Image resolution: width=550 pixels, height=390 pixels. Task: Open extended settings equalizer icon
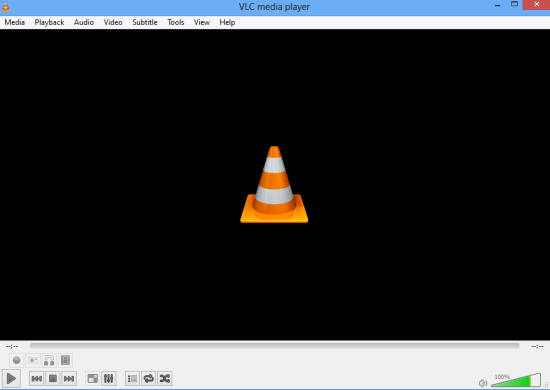pos(109,378)
